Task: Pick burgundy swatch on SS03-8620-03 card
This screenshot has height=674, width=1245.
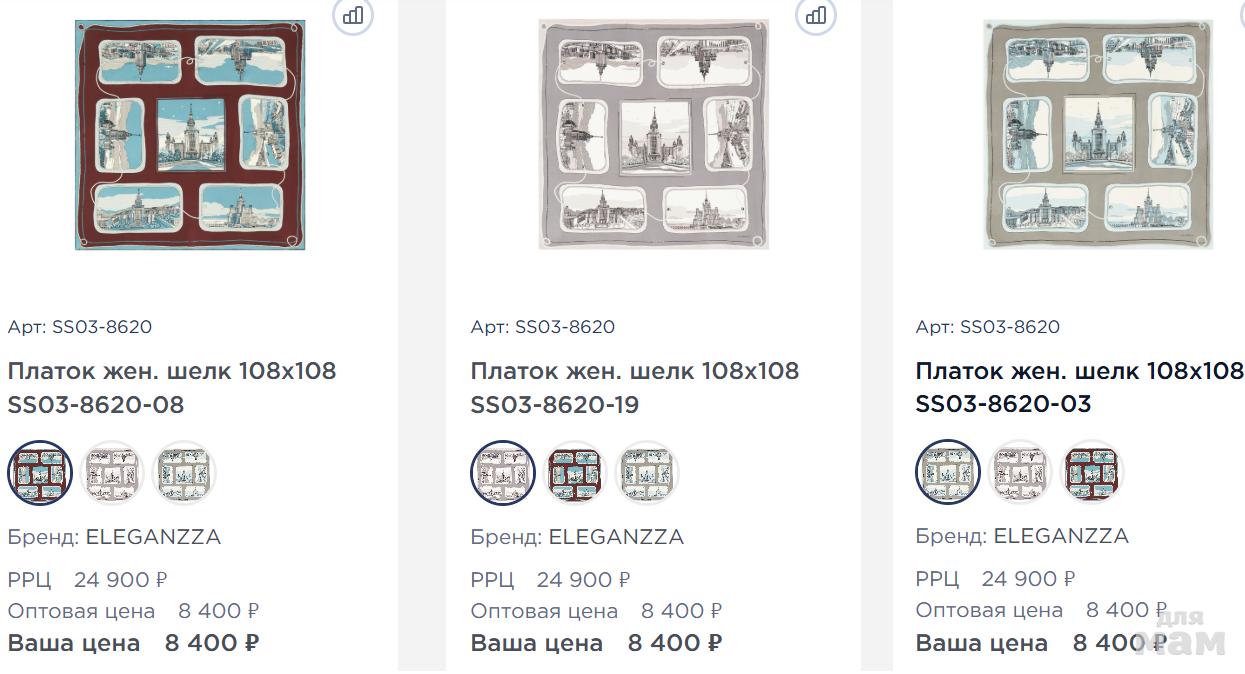Action: point(1092,472)
